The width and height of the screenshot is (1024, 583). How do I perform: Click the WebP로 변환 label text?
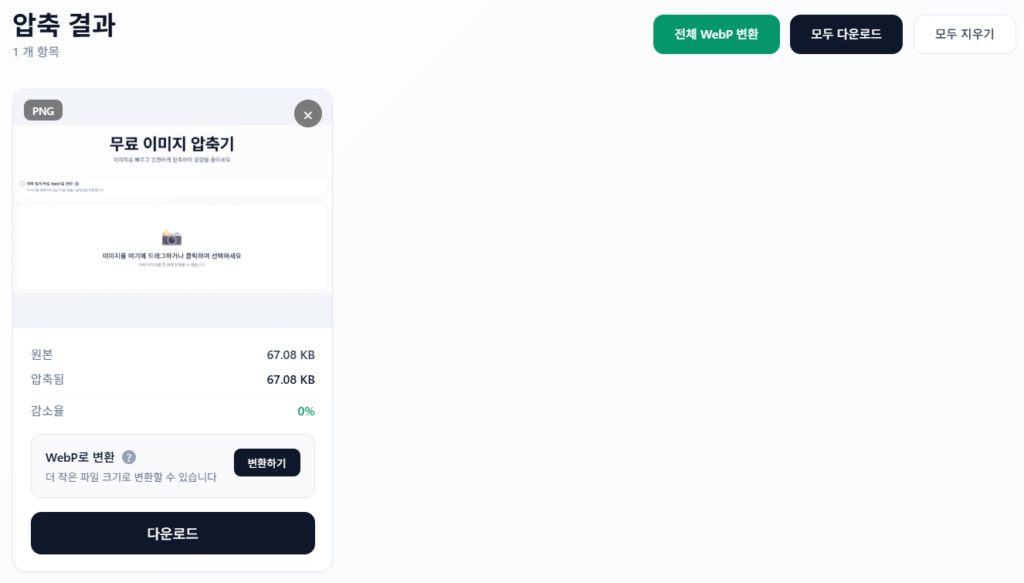pos(80,457)
